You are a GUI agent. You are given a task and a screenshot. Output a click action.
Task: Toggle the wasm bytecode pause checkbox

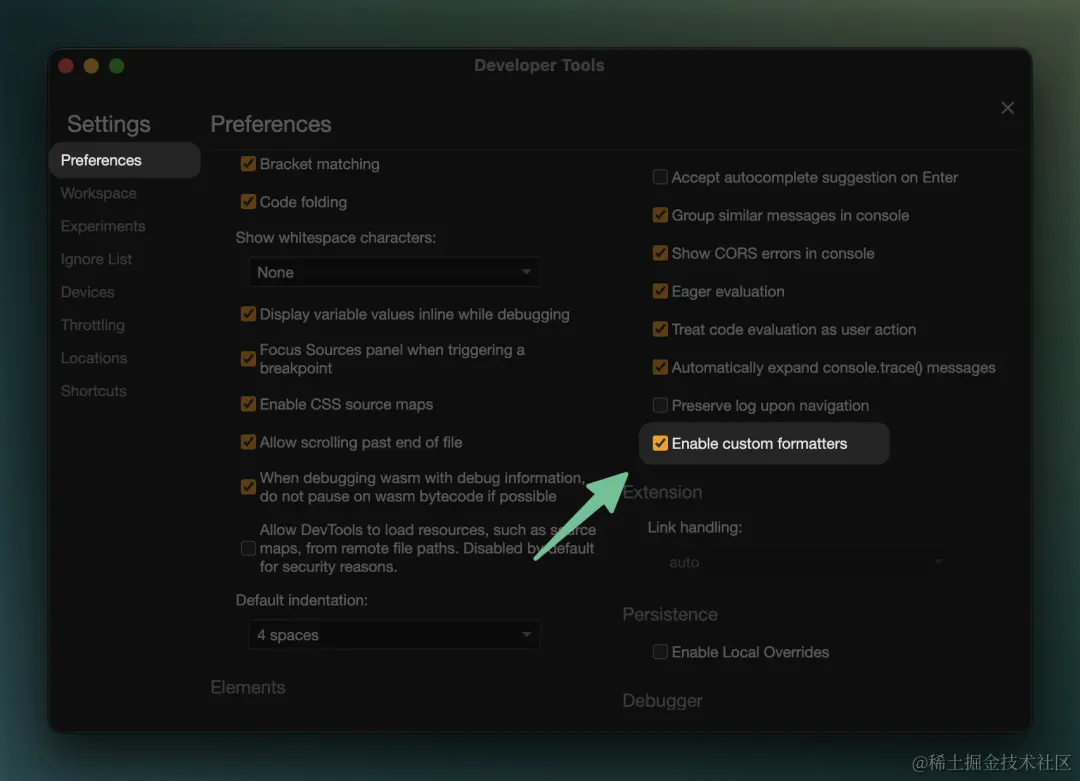point(248,487)
